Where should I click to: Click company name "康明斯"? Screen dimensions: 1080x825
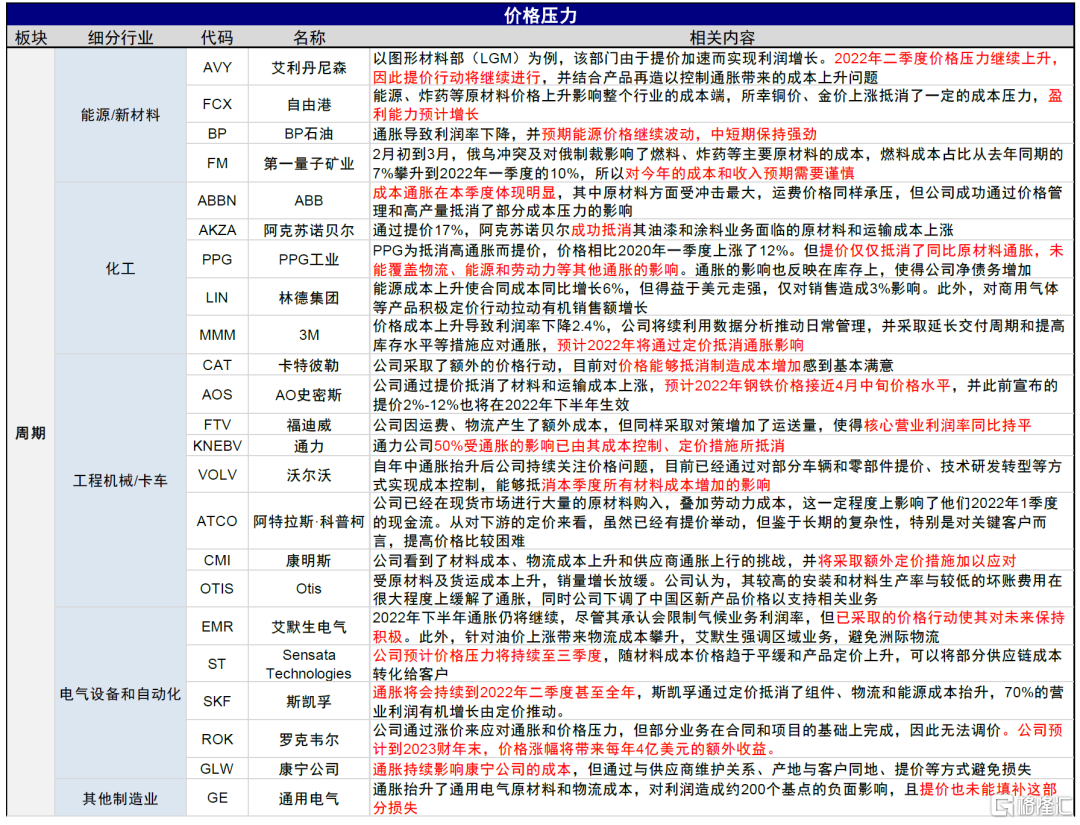pyautogui.click(x=309, y=561)
